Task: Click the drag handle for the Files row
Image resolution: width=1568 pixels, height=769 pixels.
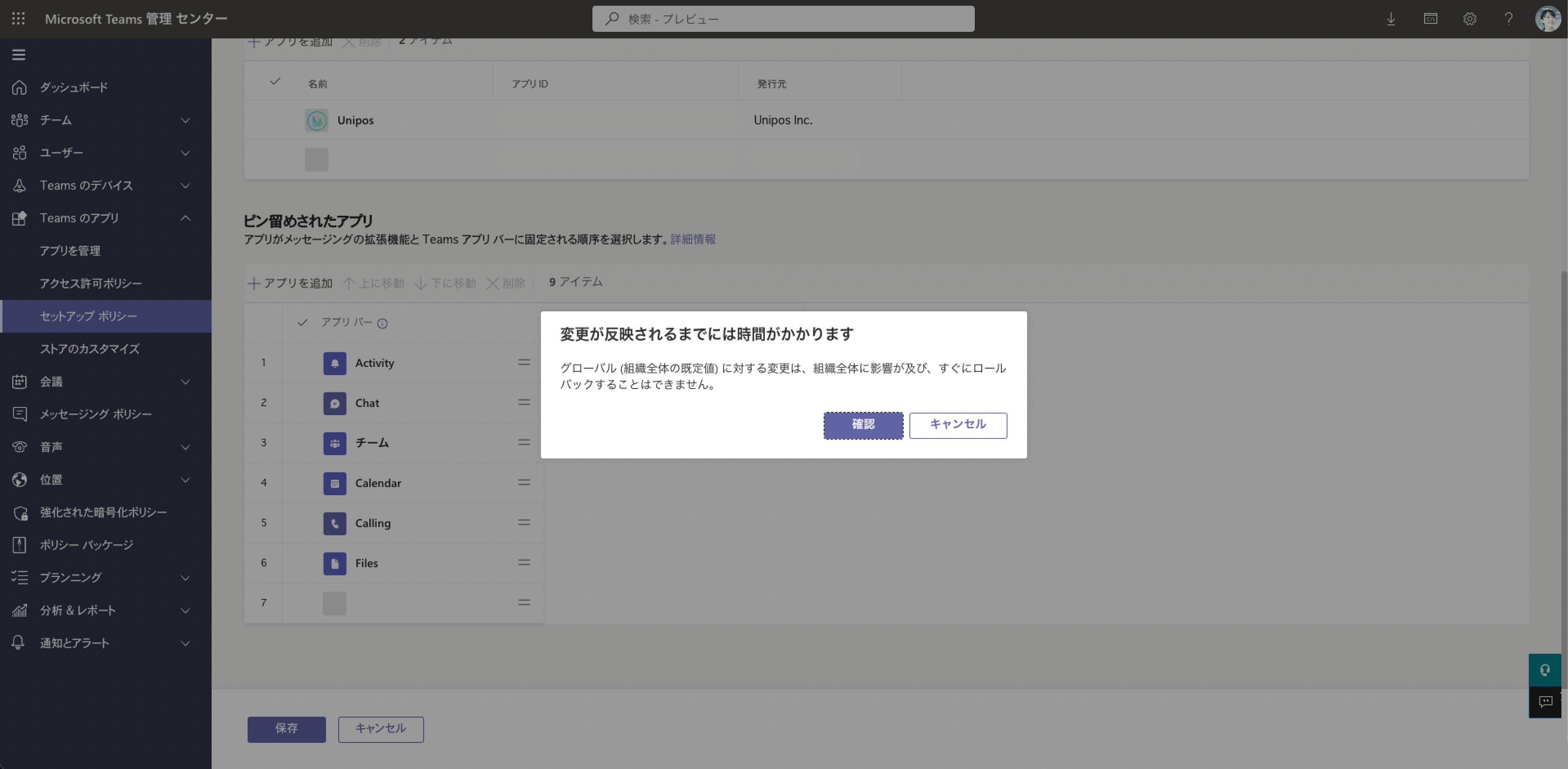Action: [x=524, y=563]
